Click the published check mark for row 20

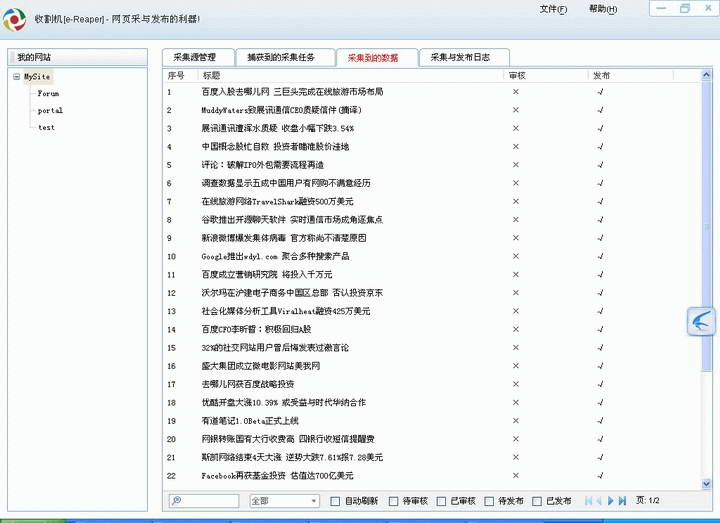pos(600,439)
